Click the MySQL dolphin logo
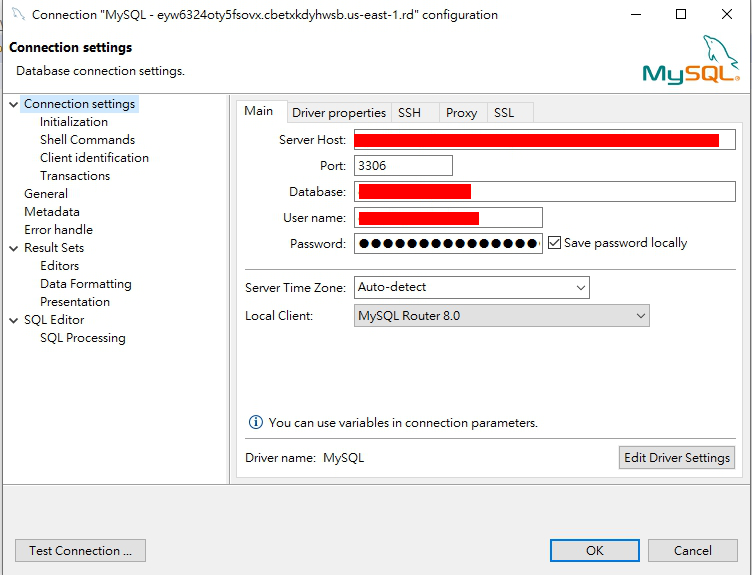The width and height of the screenshot is (752, 575). [x=691, y=59]
